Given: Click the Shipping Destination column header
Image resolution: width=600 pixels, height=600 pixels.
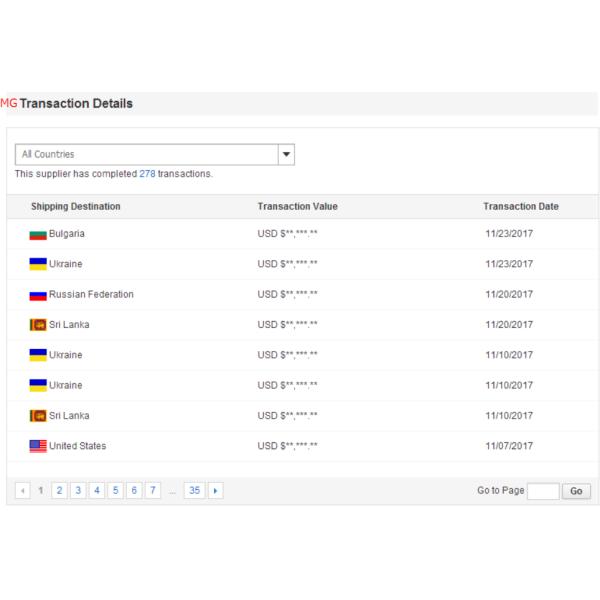Looking at the screenshot, I should point(76,207).
